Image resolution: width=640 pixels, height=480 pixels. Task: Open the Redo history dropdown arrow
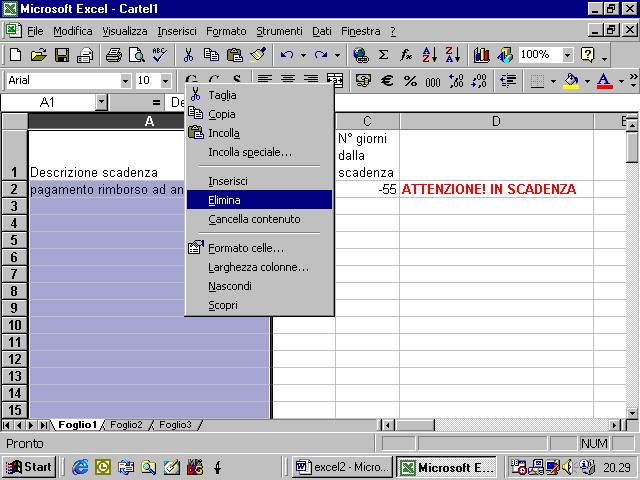pyautogui.click(x=338, y=55)
